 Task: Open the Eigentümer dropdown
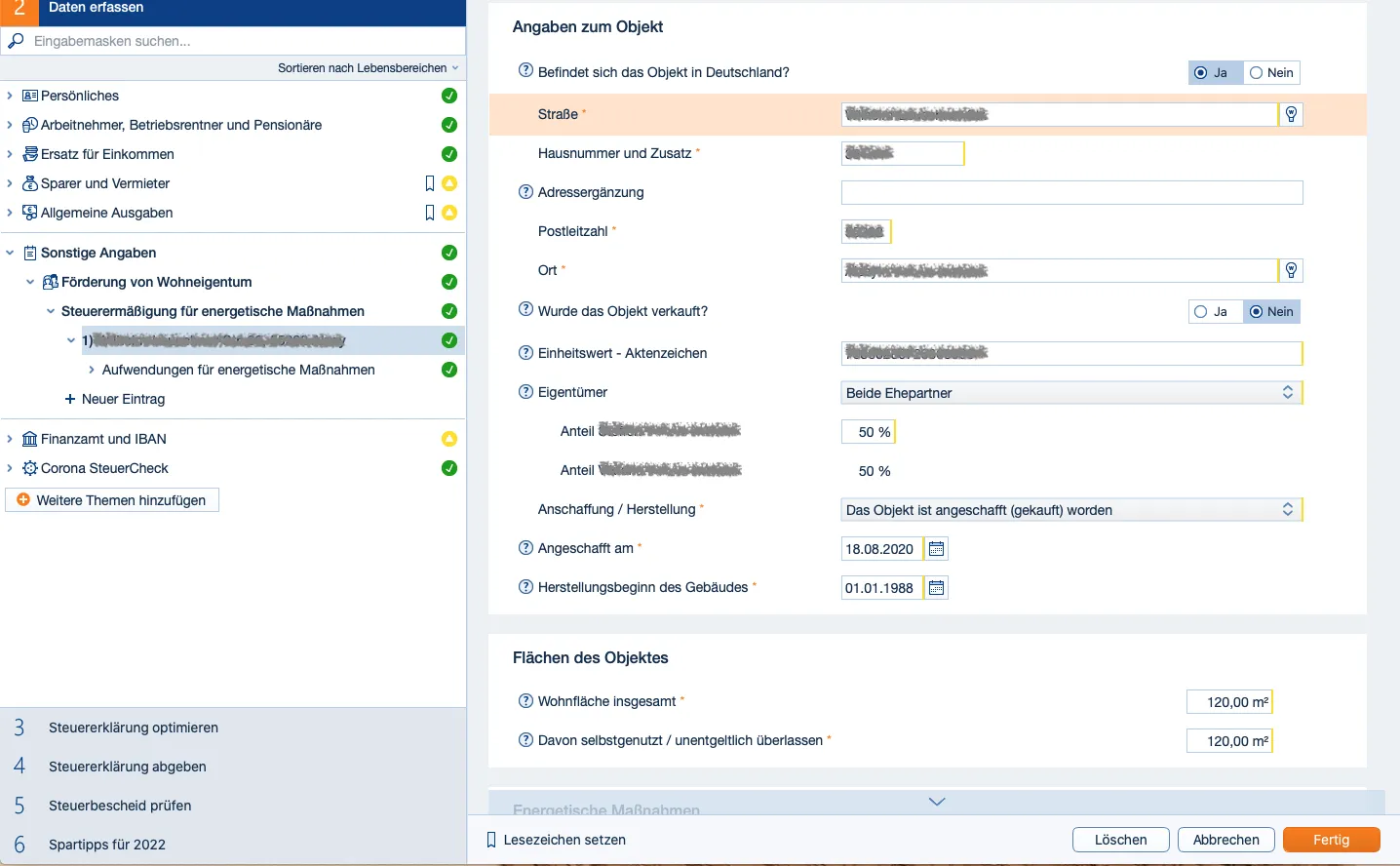click(x=1069, y=393)
